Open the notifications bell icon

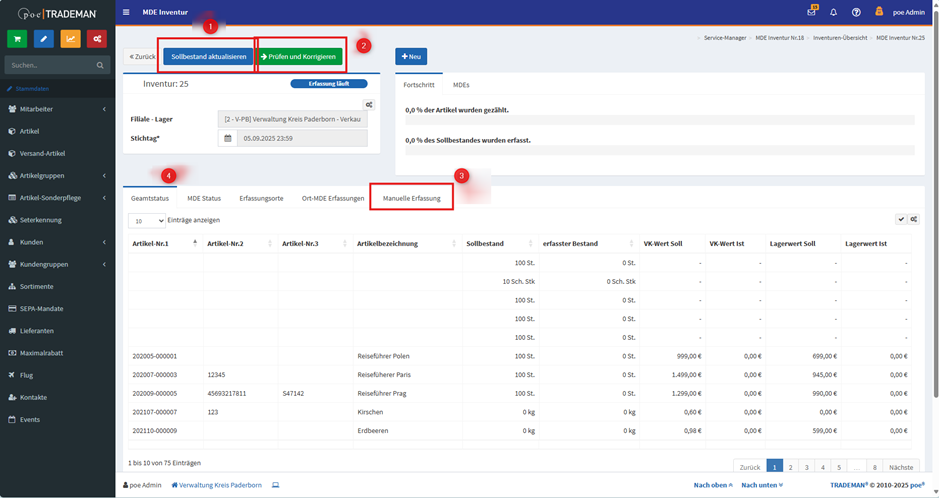tap(833, 12)
